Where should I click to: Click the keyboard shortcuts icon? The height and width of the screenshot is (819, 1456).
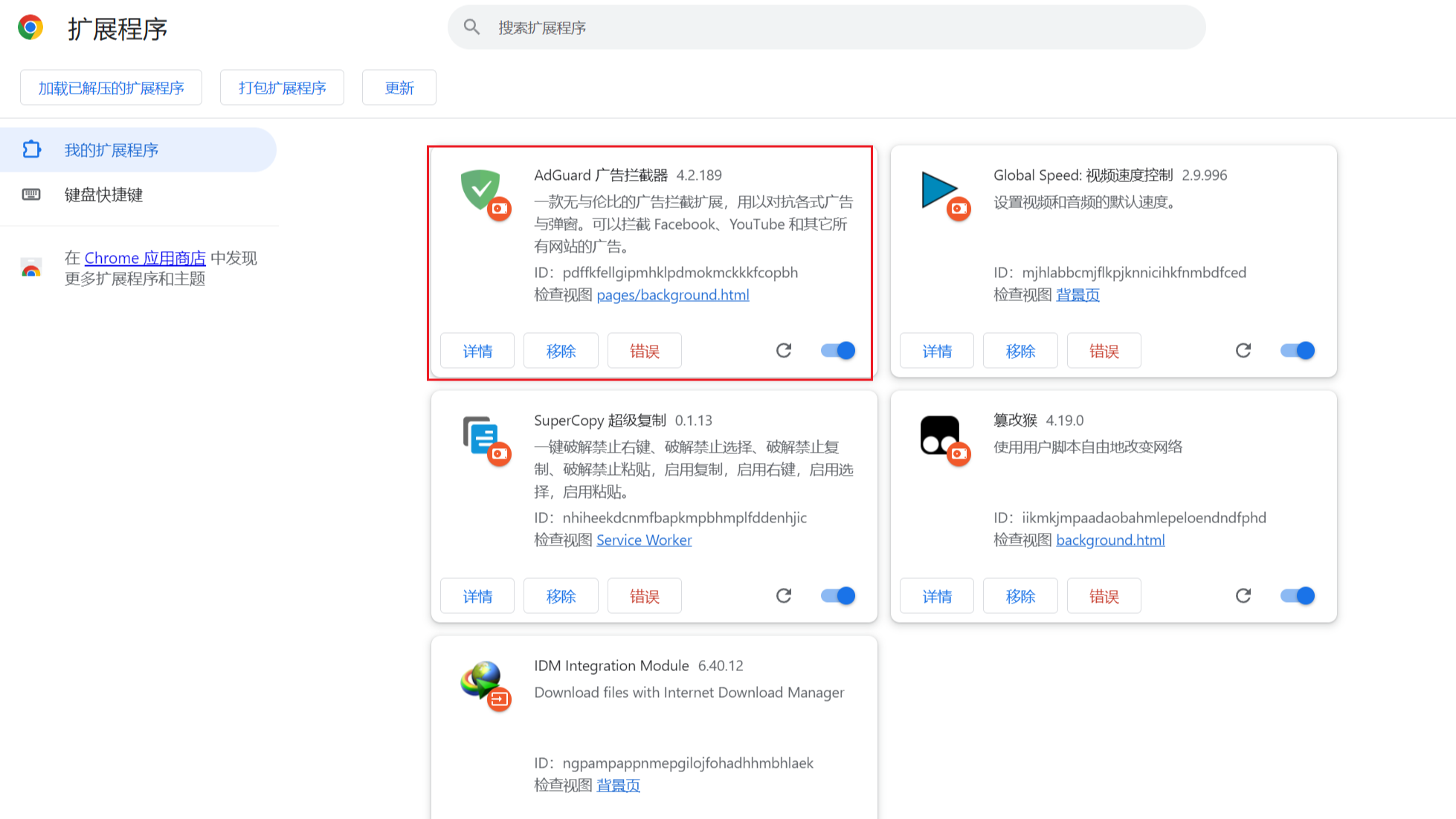click(31, 194)
